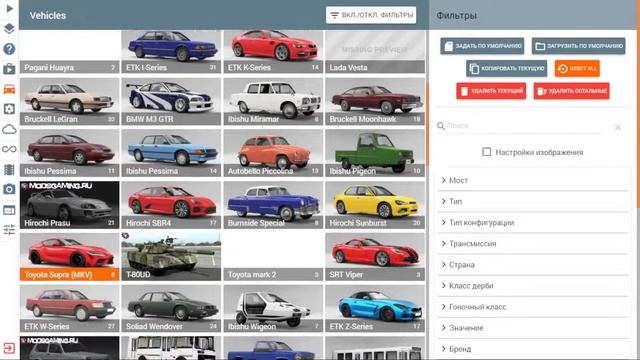The image size is (640, 360).
Task: Select the Burnside Special vehicle card
Action: pos(273,205)
